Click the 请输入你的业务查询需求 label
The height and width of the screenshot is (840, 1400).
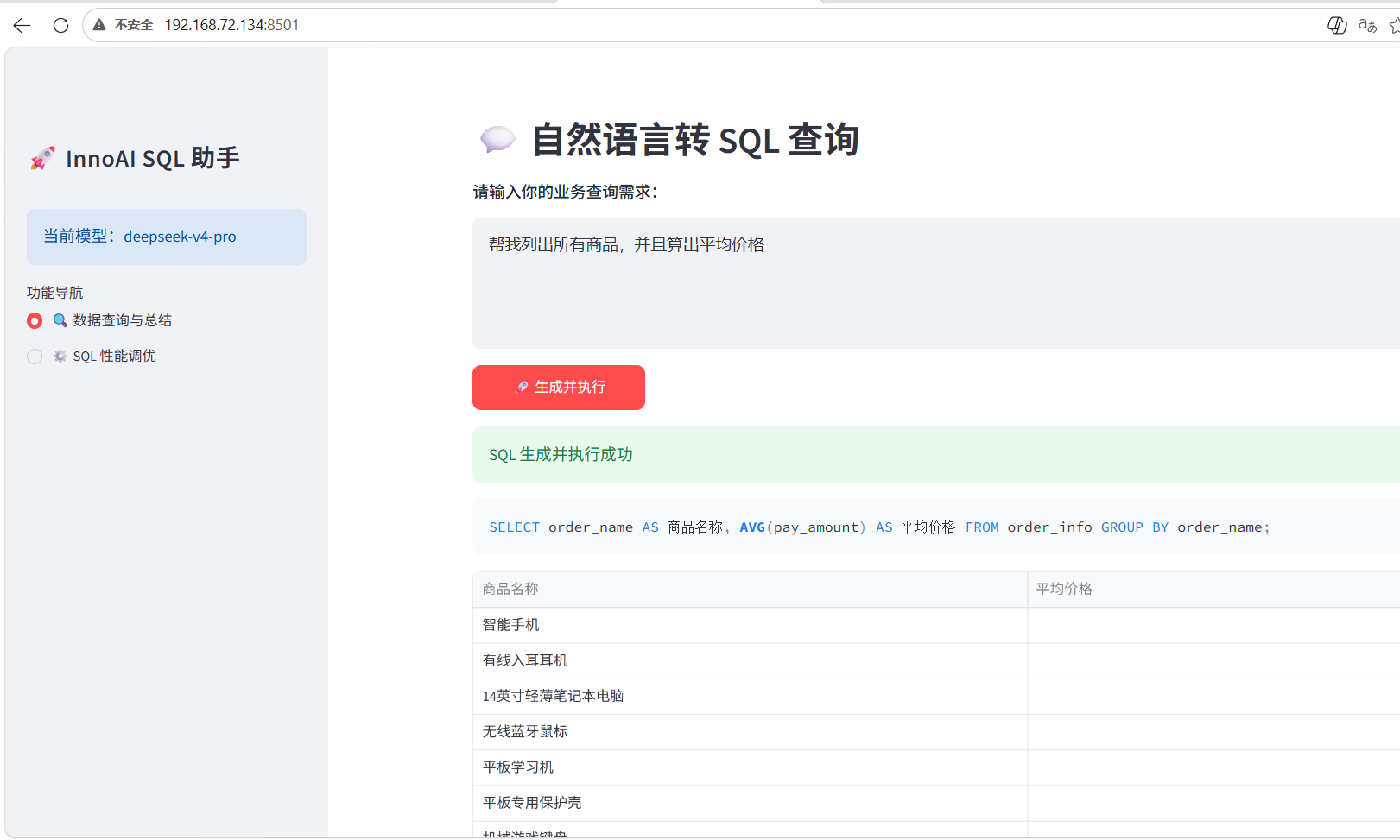pos(566,192)
